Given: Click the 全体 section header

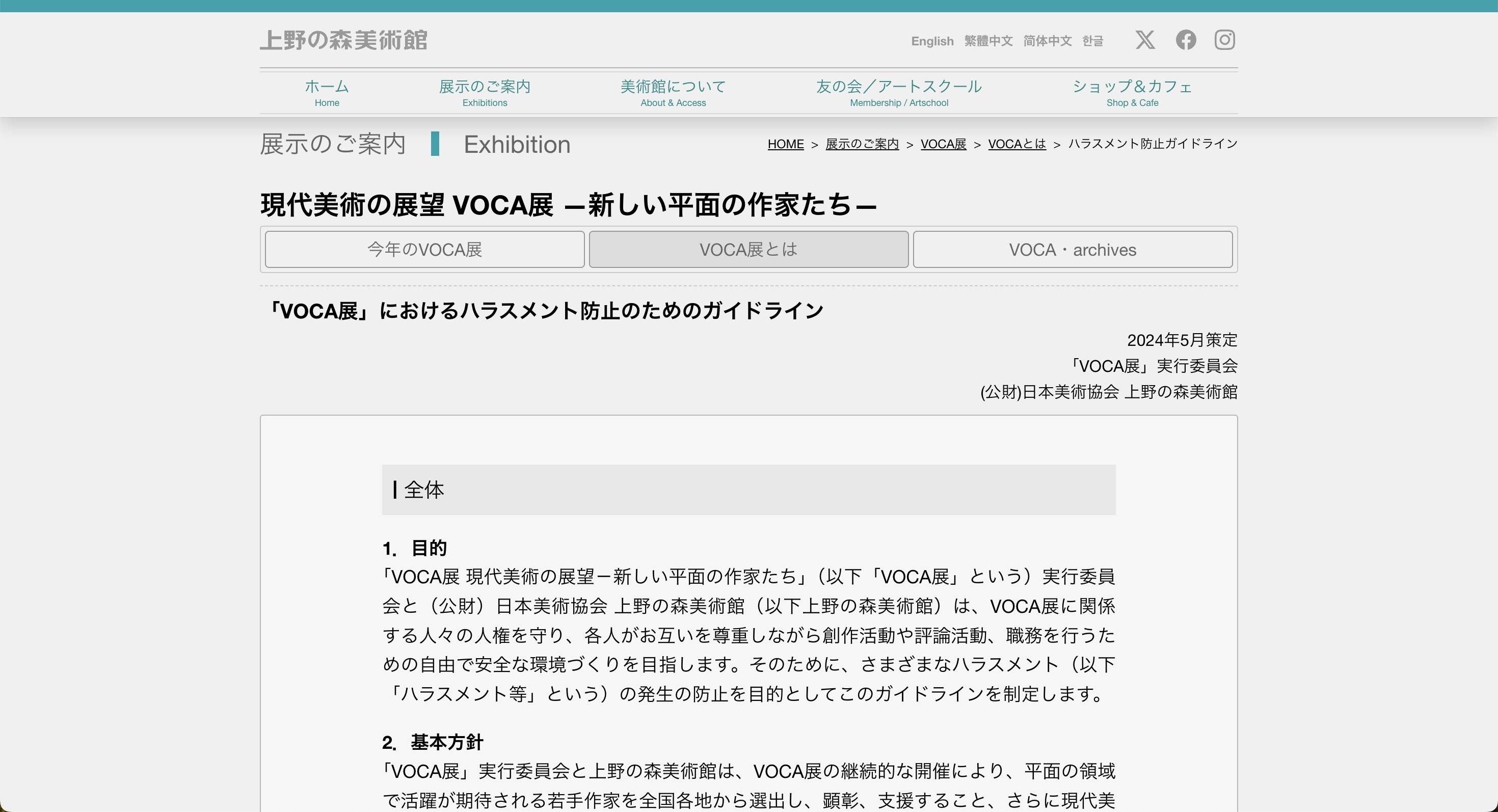Looking at the screenshot, I should tap(748, 490).
